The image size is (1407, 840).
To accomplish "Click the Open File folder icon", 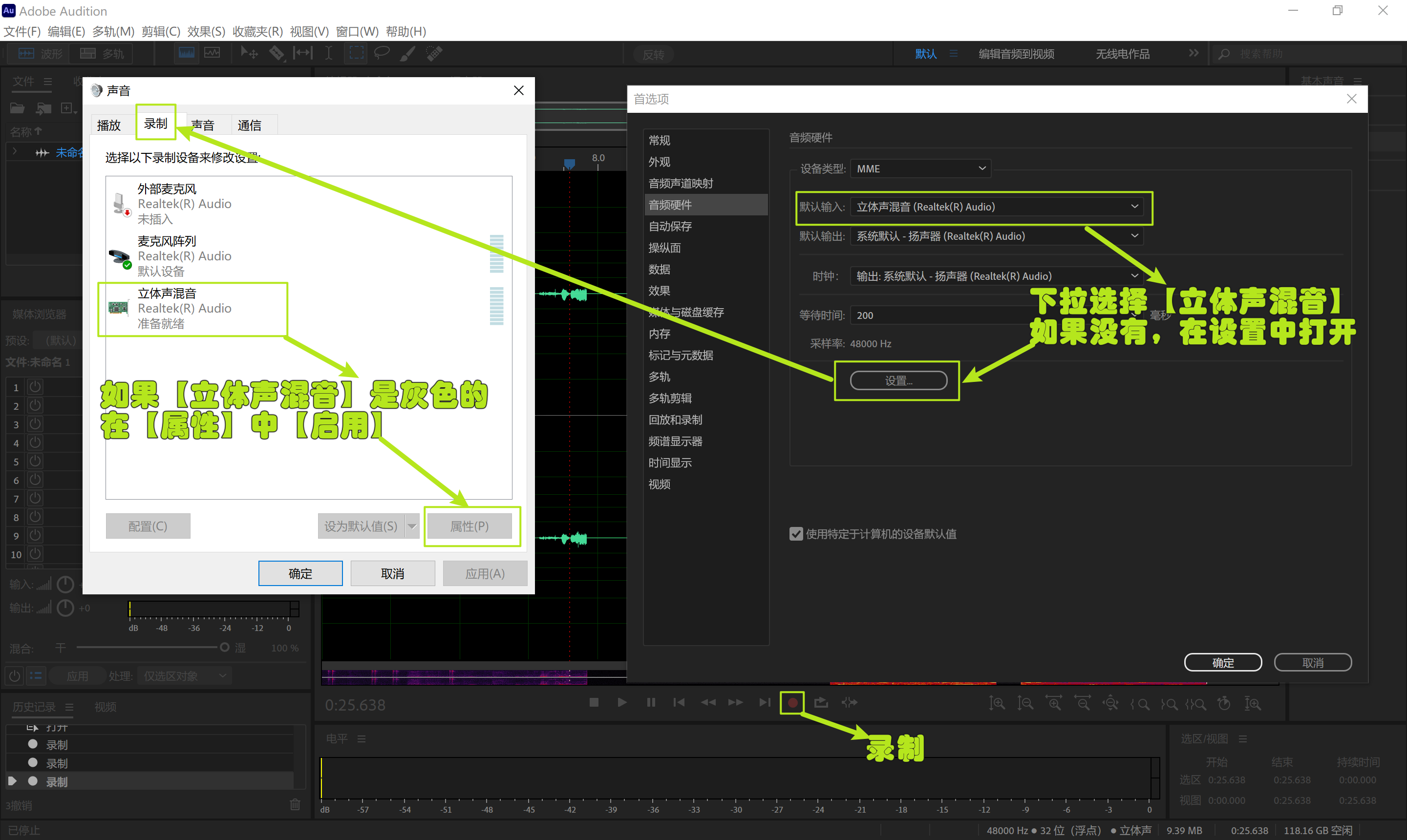I will click(18, 108).
